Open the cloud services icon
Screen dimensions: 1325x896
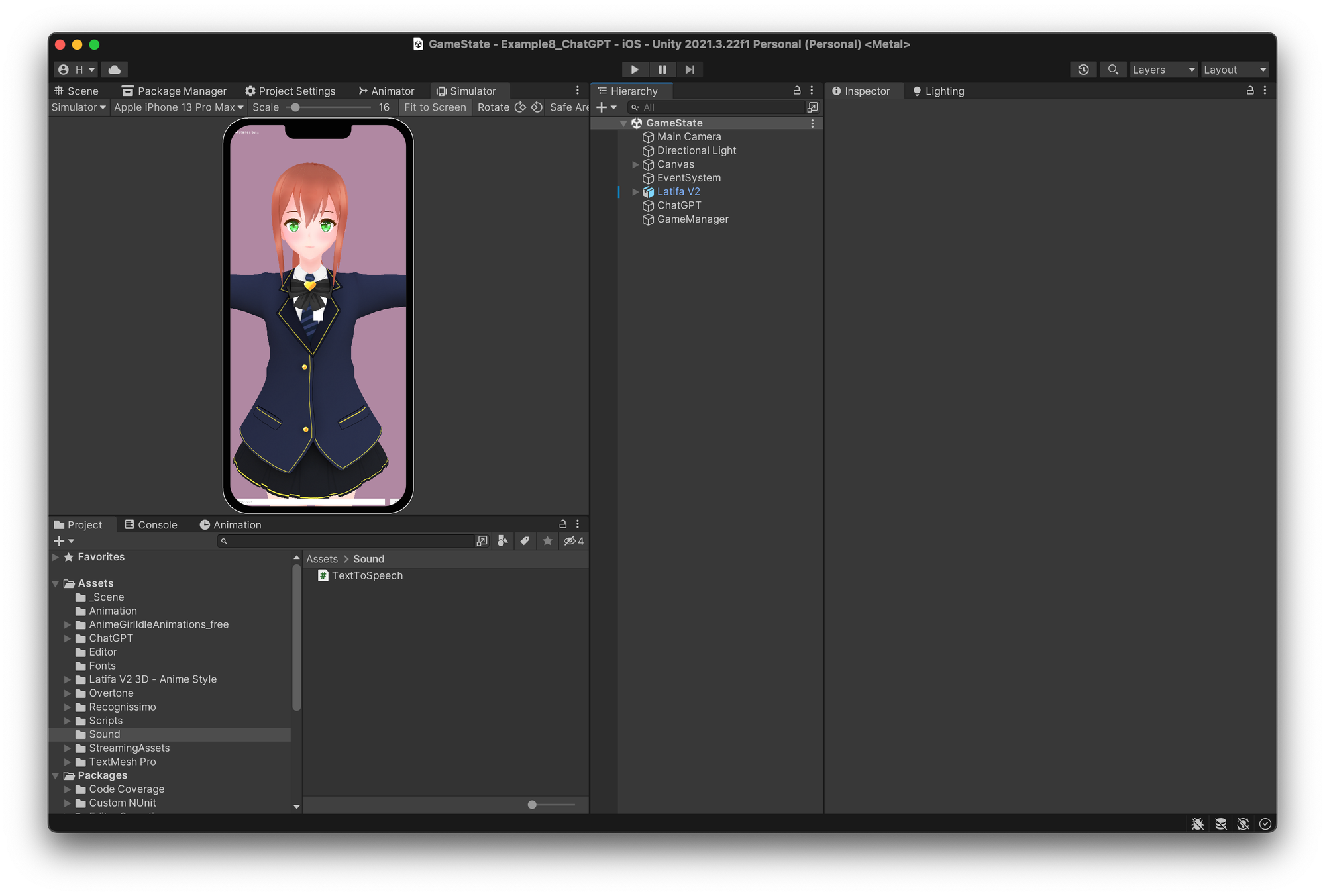tap(115, 70)
